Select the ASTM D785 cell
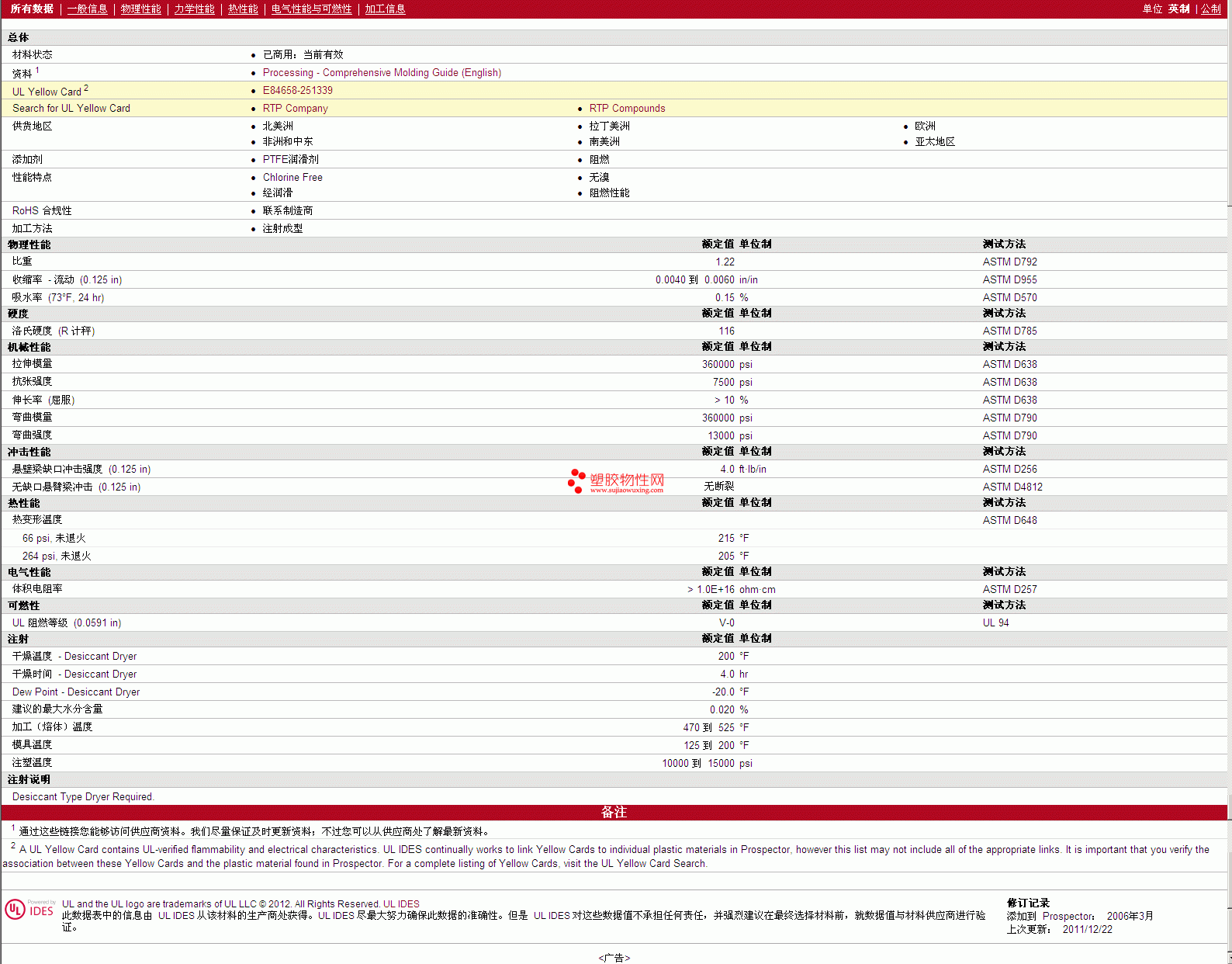This screenshot has width=1232, height=964. (1009, 331)
